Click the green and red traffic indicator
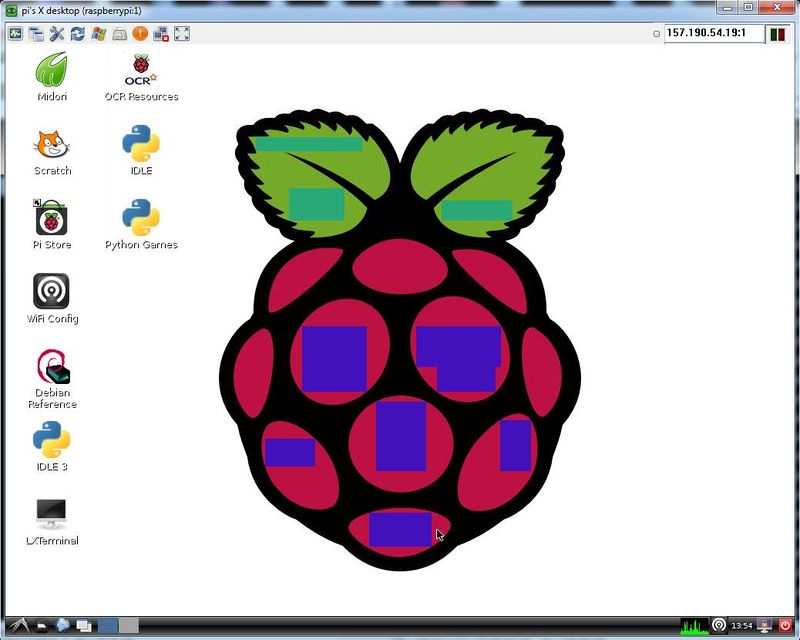The width and height of the screenshot is (800, 640). (x=778, y=34)
